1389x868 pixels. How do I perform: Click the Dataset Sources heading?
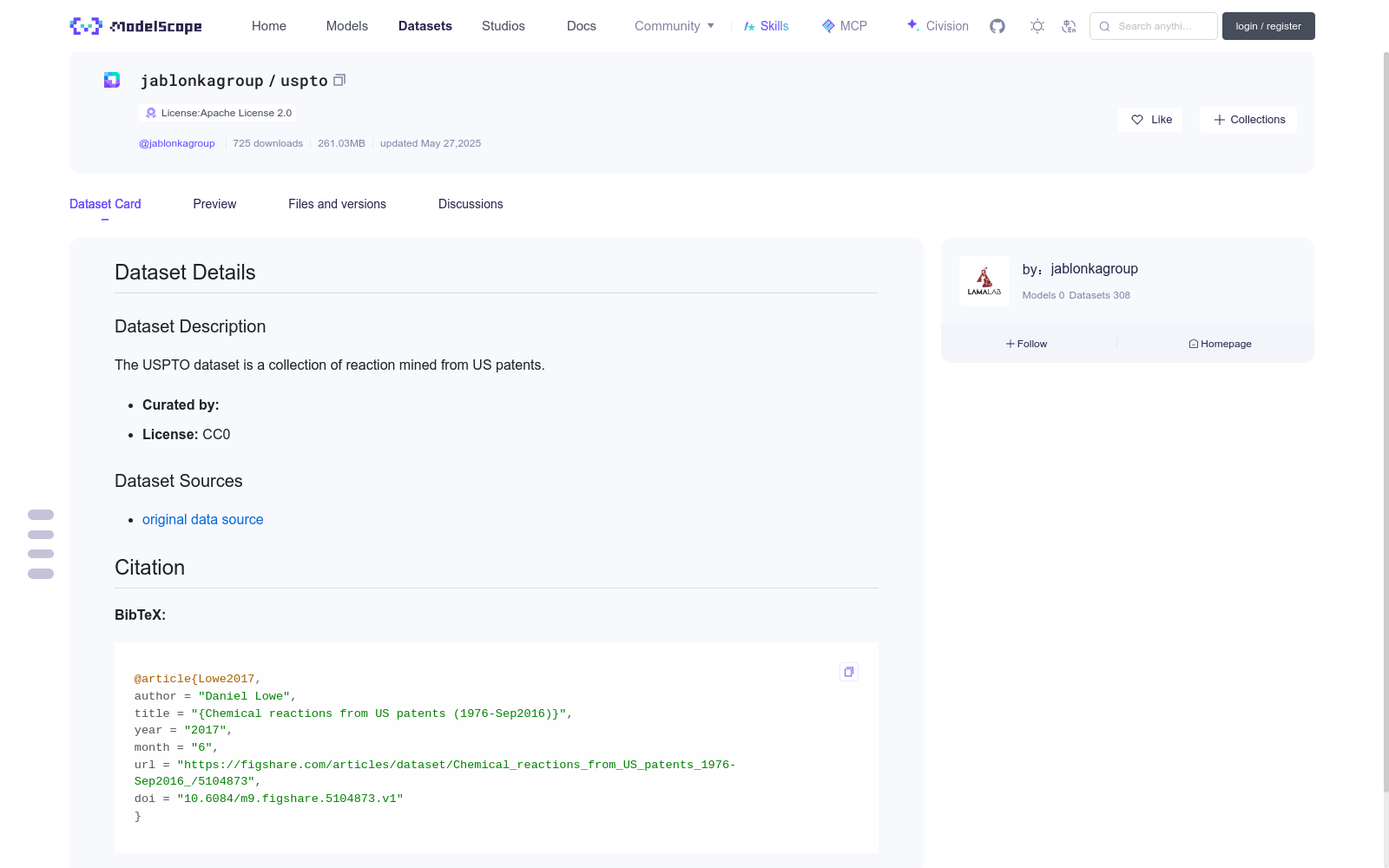(179, 481)
